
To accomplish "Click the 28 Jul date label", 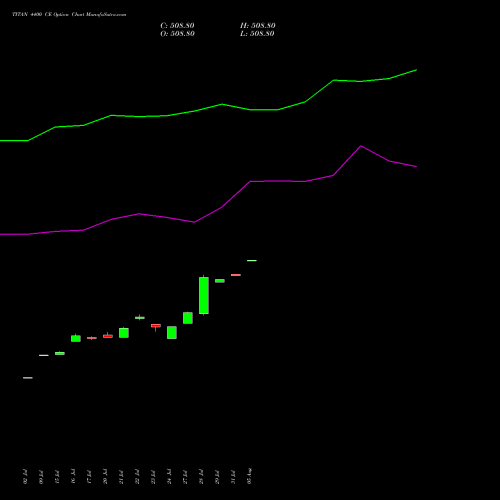I will coord(201,477).
